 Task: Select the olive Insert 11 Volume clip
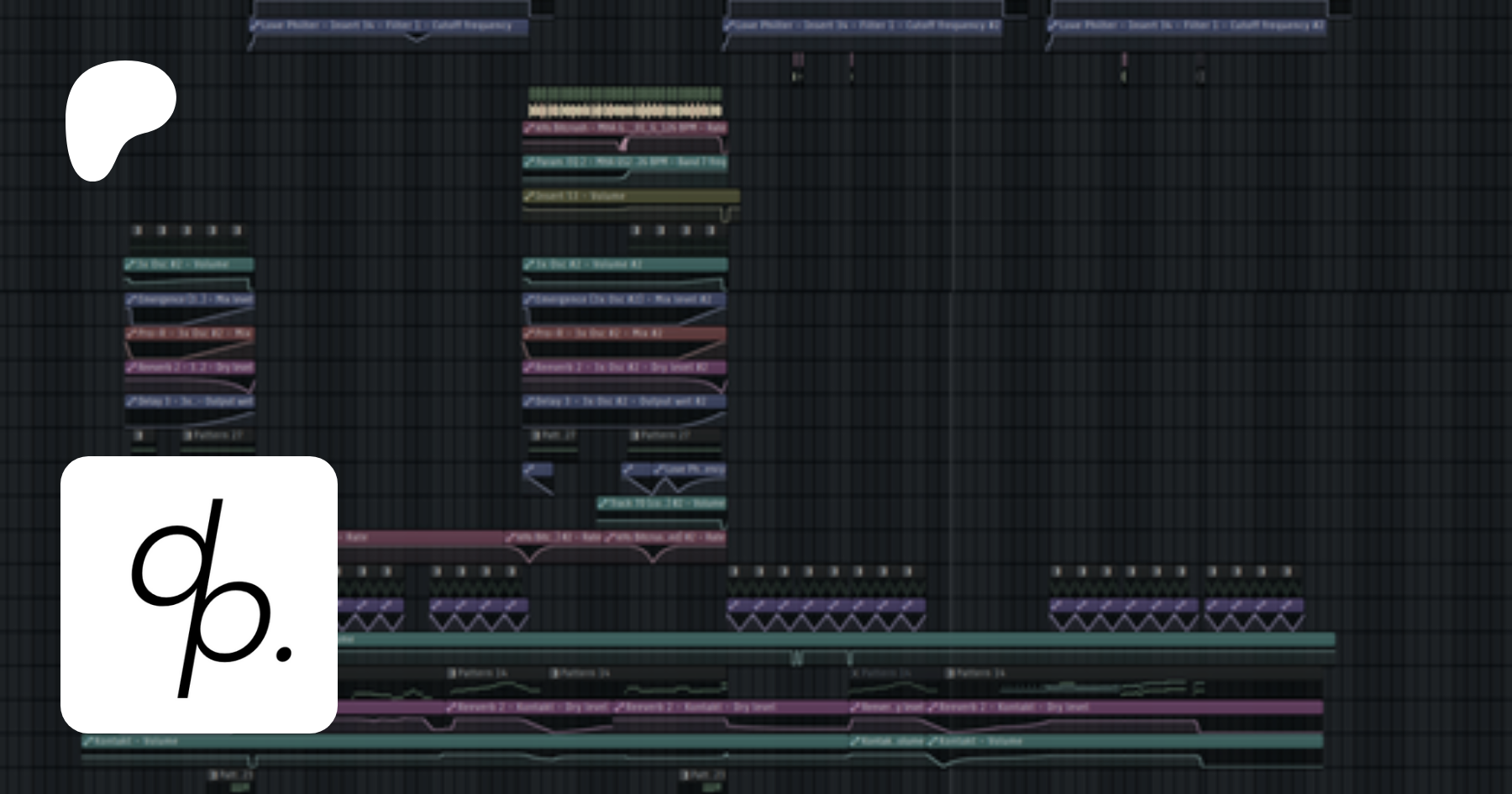[x=630, y=197]
